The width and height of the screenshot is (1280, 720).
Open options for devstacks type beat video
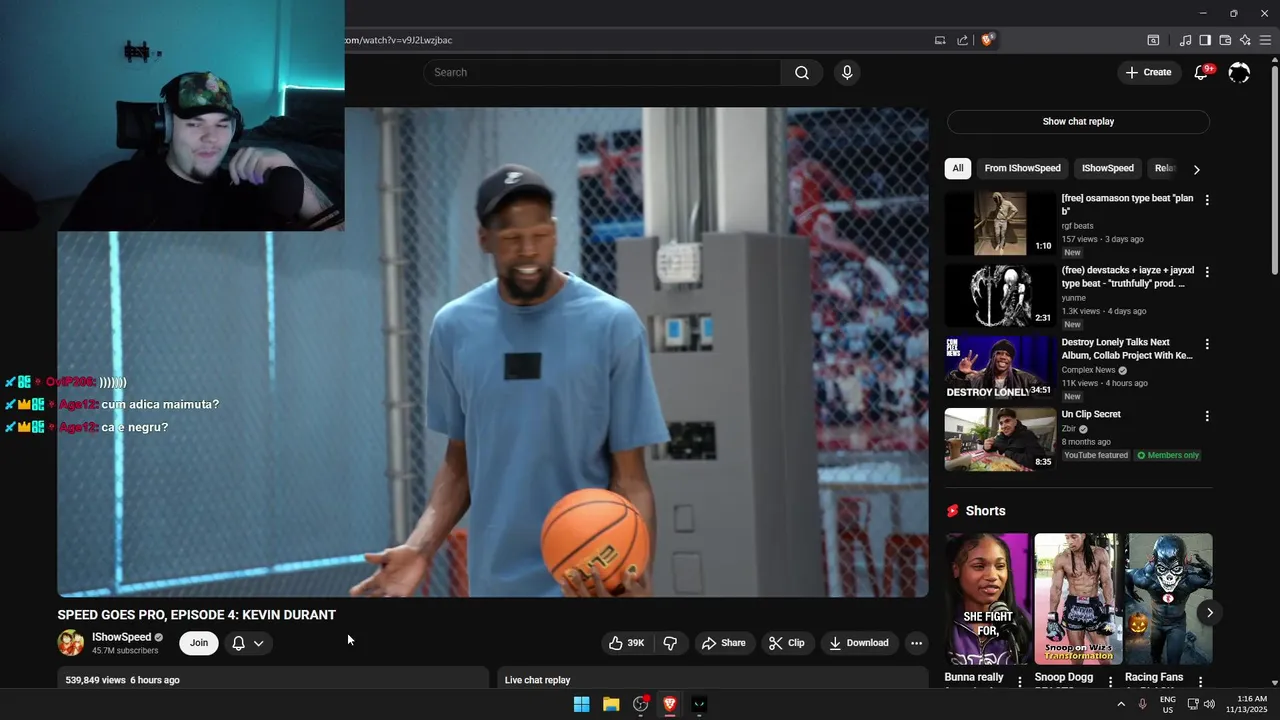1206,272
